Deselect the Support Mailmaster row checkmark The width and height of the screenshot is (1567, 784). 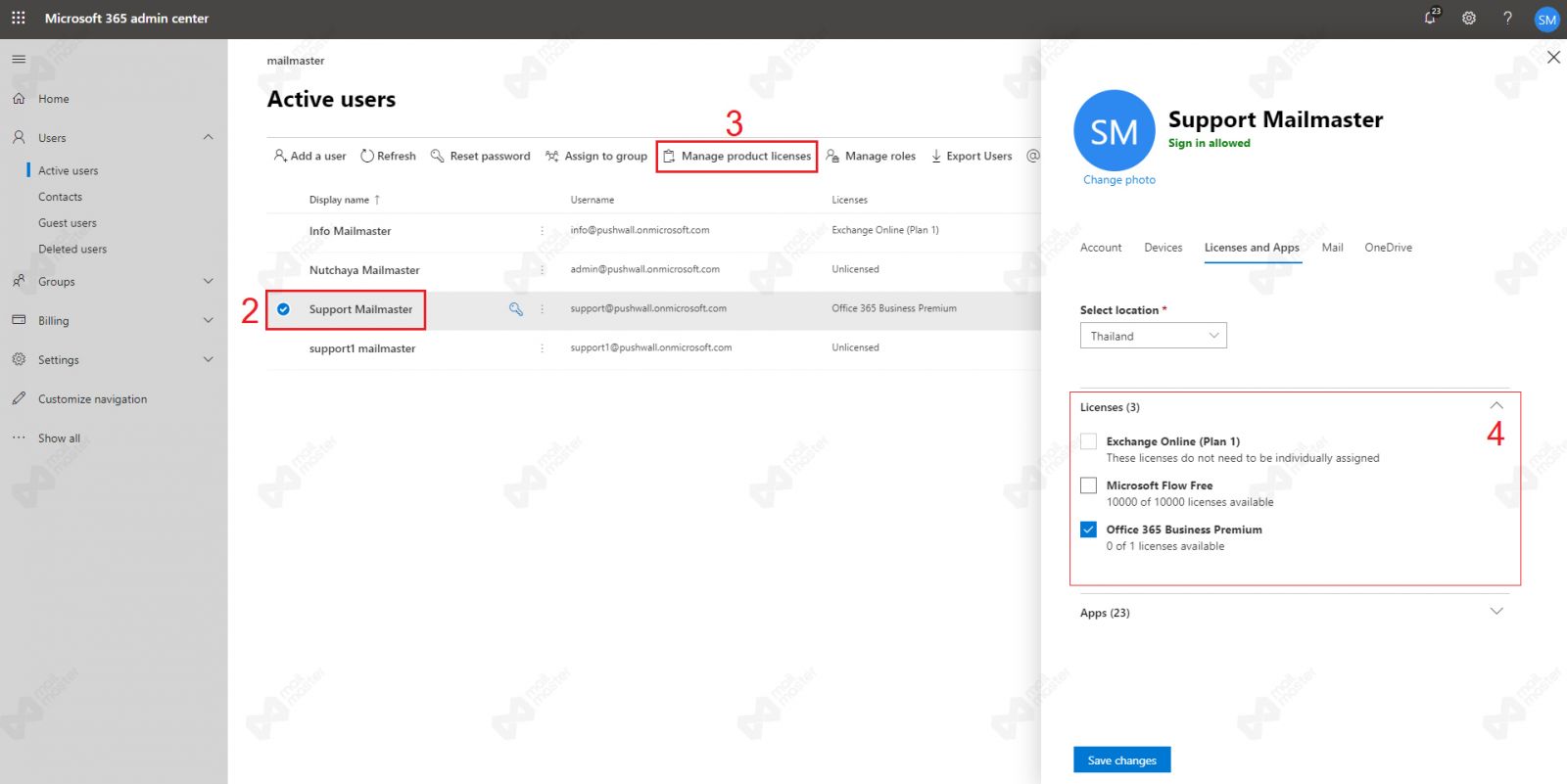(x=283, y=309)
